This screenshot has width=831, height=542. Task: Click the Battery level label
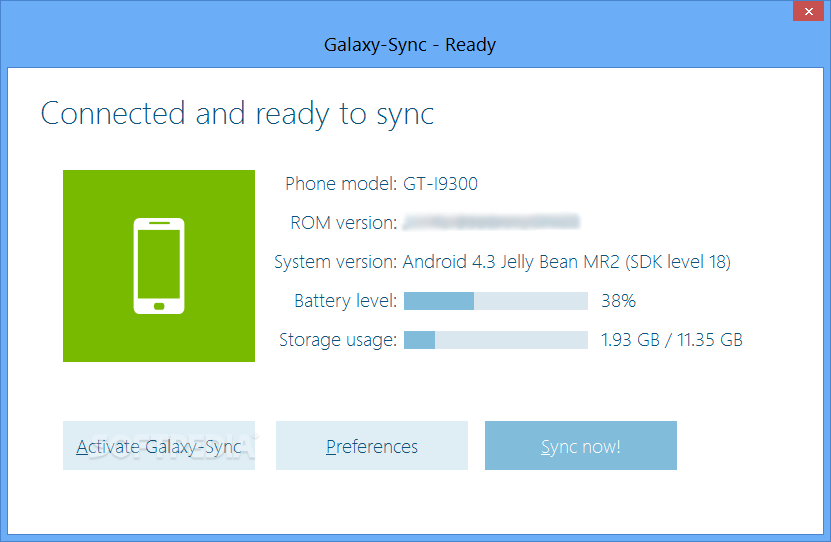(346, 301)
